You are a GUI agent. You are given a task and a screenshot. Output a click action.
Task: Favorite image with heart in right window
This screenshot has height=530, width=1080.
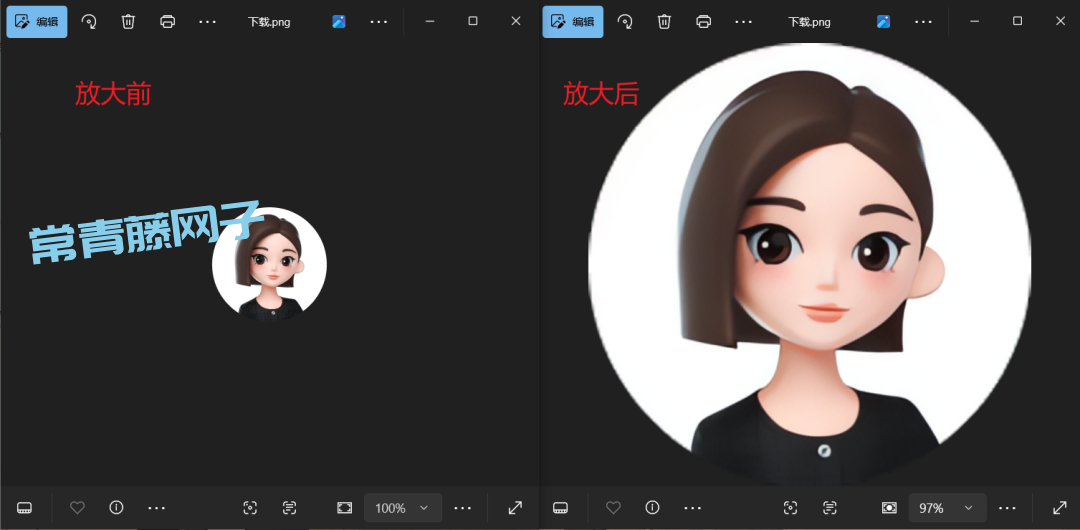(x=613, y=508)
